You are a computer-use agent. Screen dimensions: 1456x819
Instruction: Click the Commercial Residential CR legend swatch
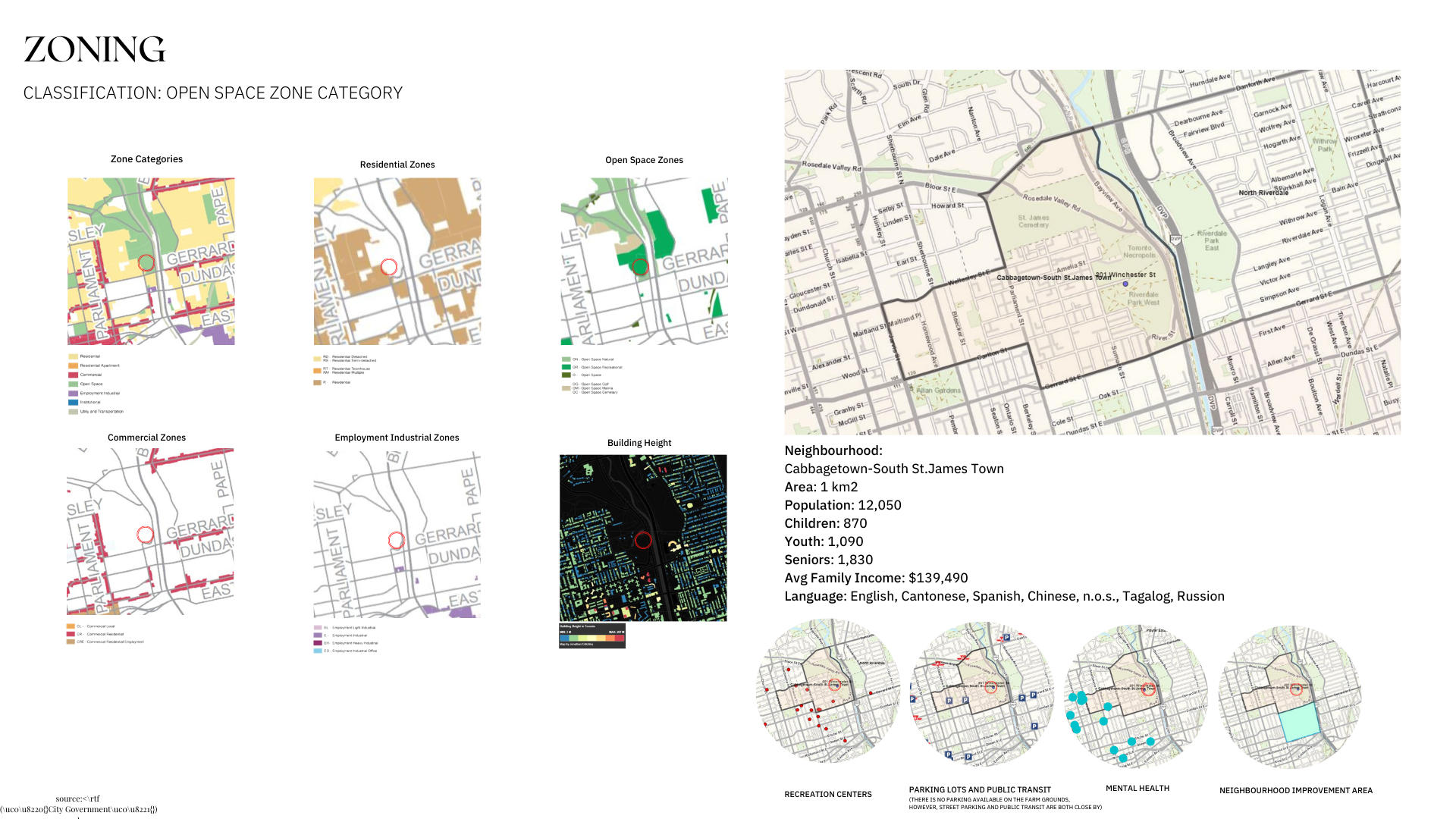coord(71,634)
